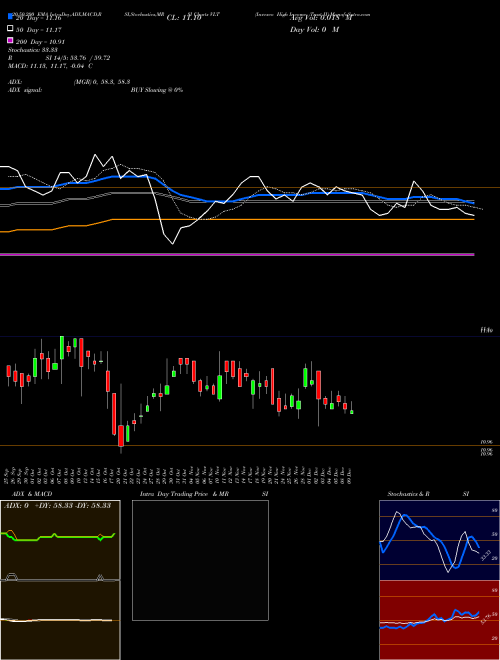Select the '20 Day - 11.16' label
Image resolution: width=500 pixels, height=660 pixels.
coord(39,18)
